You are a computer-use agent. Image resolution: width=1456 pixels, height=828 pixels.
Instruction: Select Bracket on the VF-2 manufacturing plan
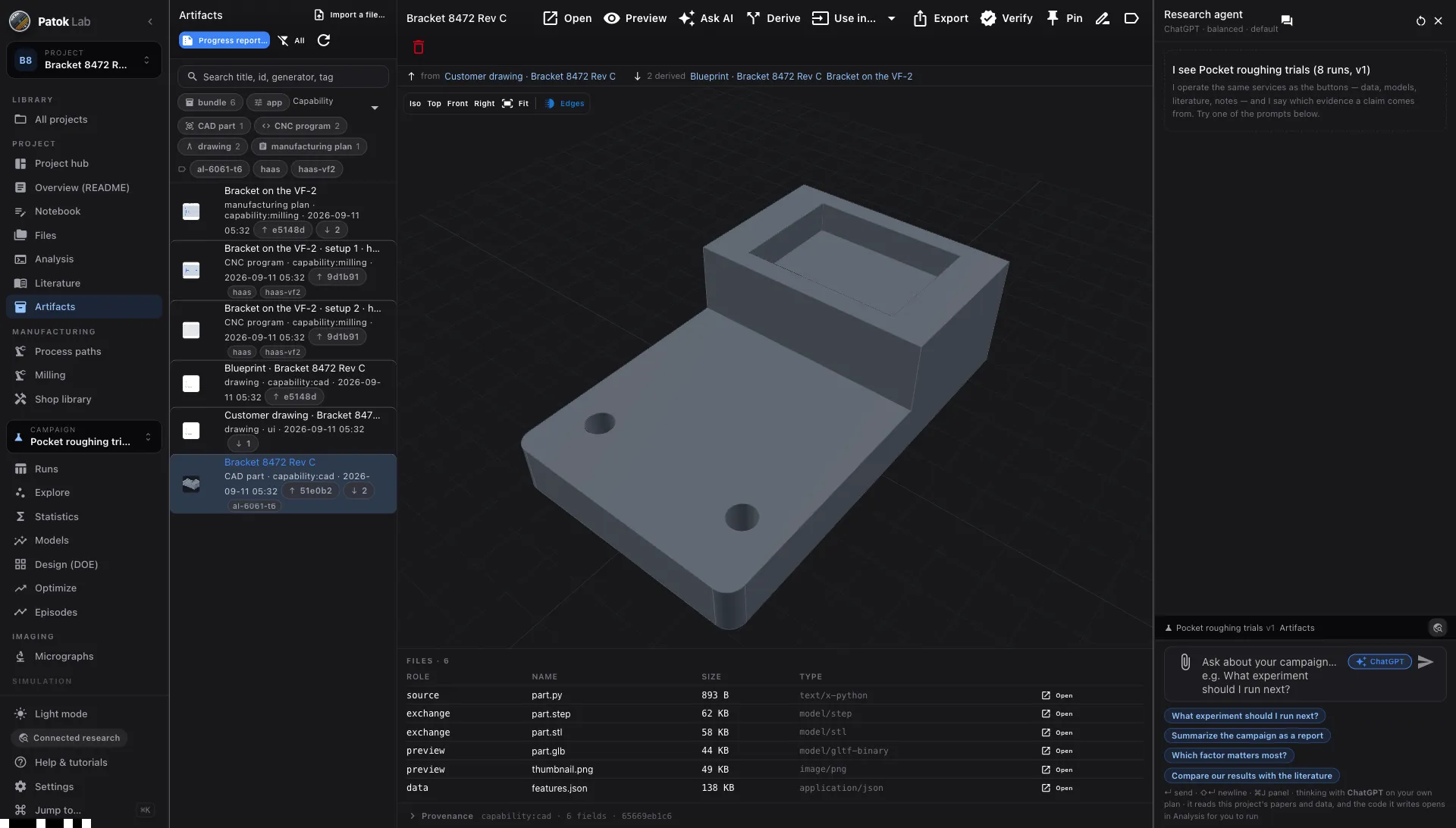pyautogui.click(x=283, y=211)
